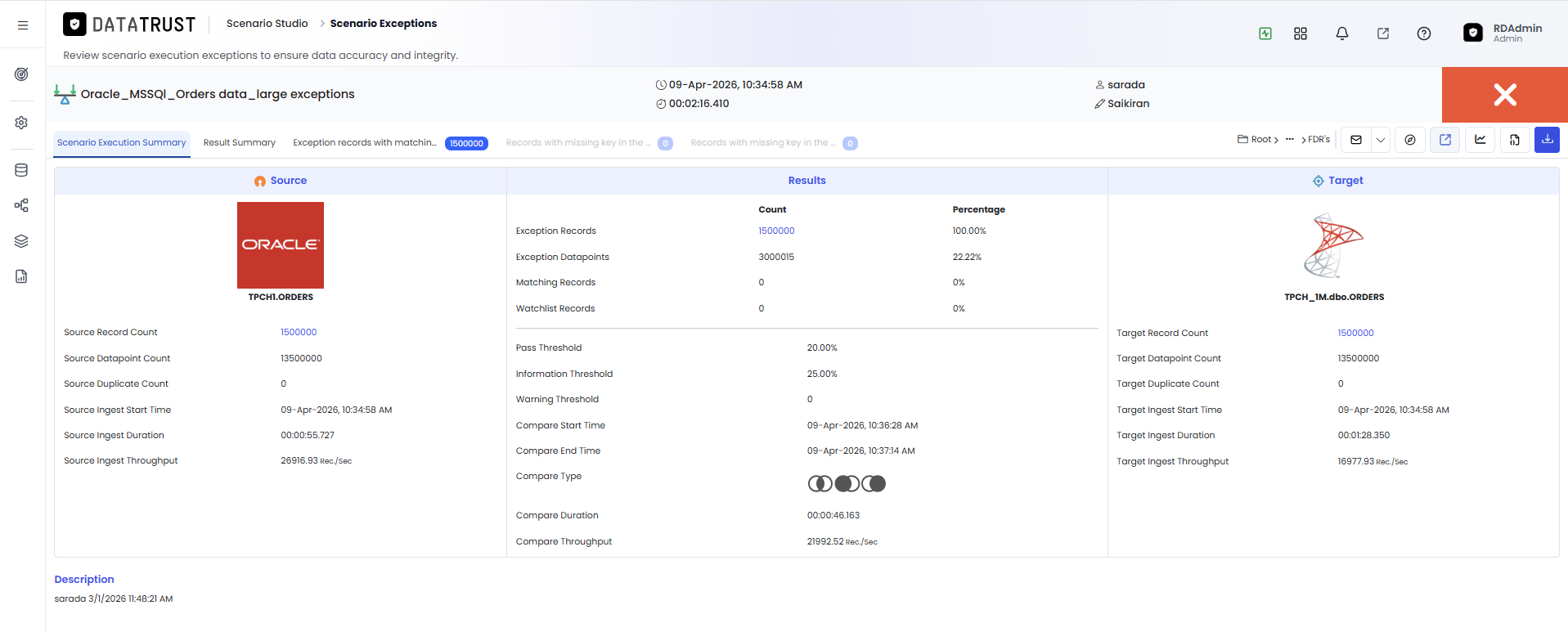Viewport: 1568px width, 632px height.
Task: Click the user name sarada
Action: coord(1126,85)
